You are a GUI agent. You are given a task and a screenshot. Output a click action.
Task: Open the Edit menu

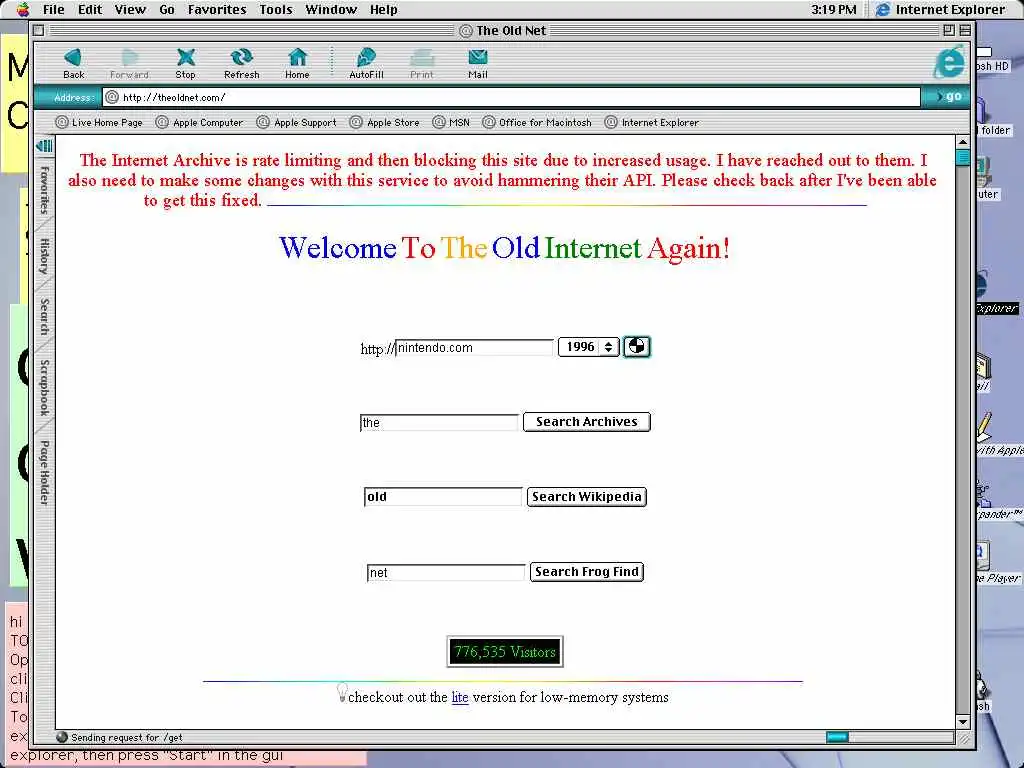pos(90,9)
